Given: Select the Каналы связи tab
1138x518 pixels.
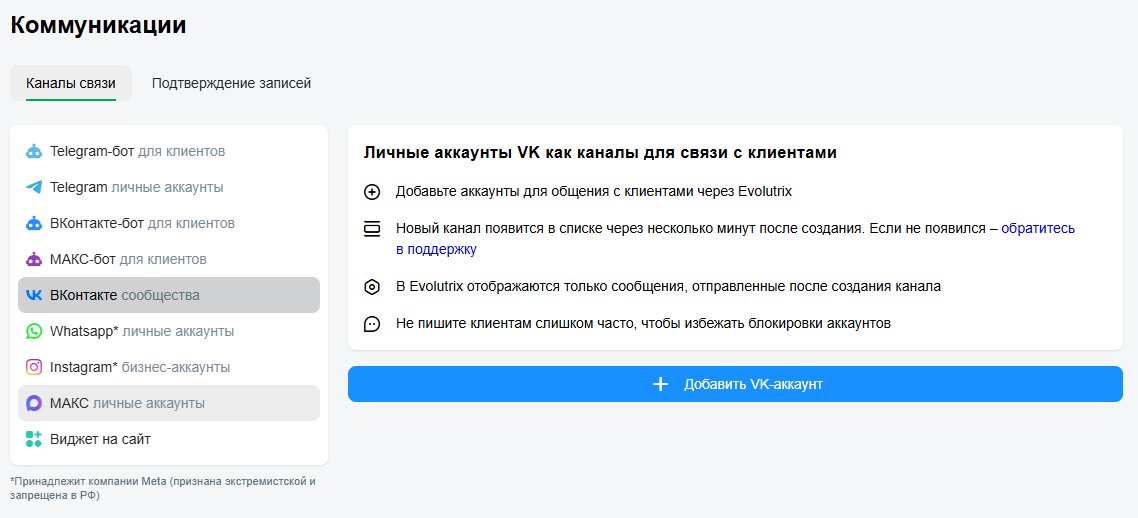Looking at the screenshot, I should tap(71, 83).
